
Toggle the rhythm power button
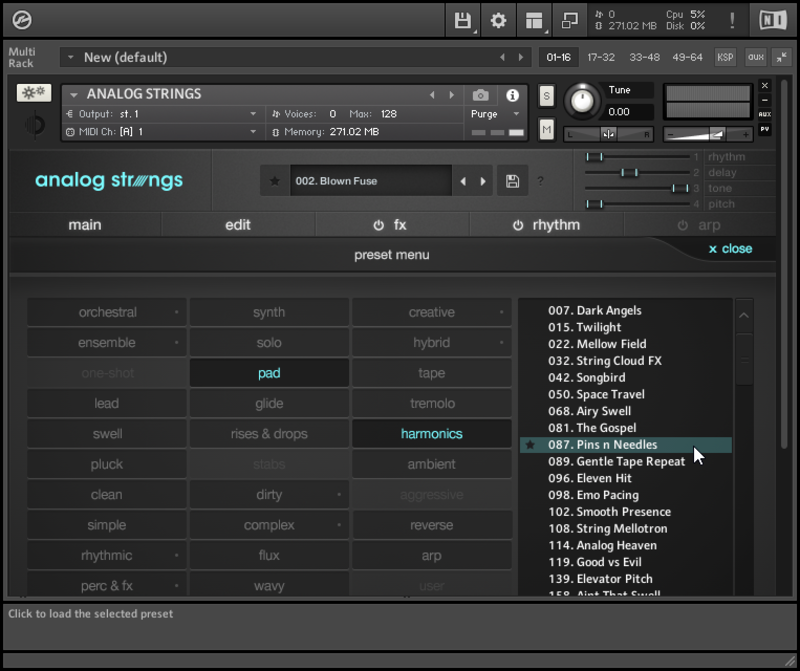tap(518, 226)
